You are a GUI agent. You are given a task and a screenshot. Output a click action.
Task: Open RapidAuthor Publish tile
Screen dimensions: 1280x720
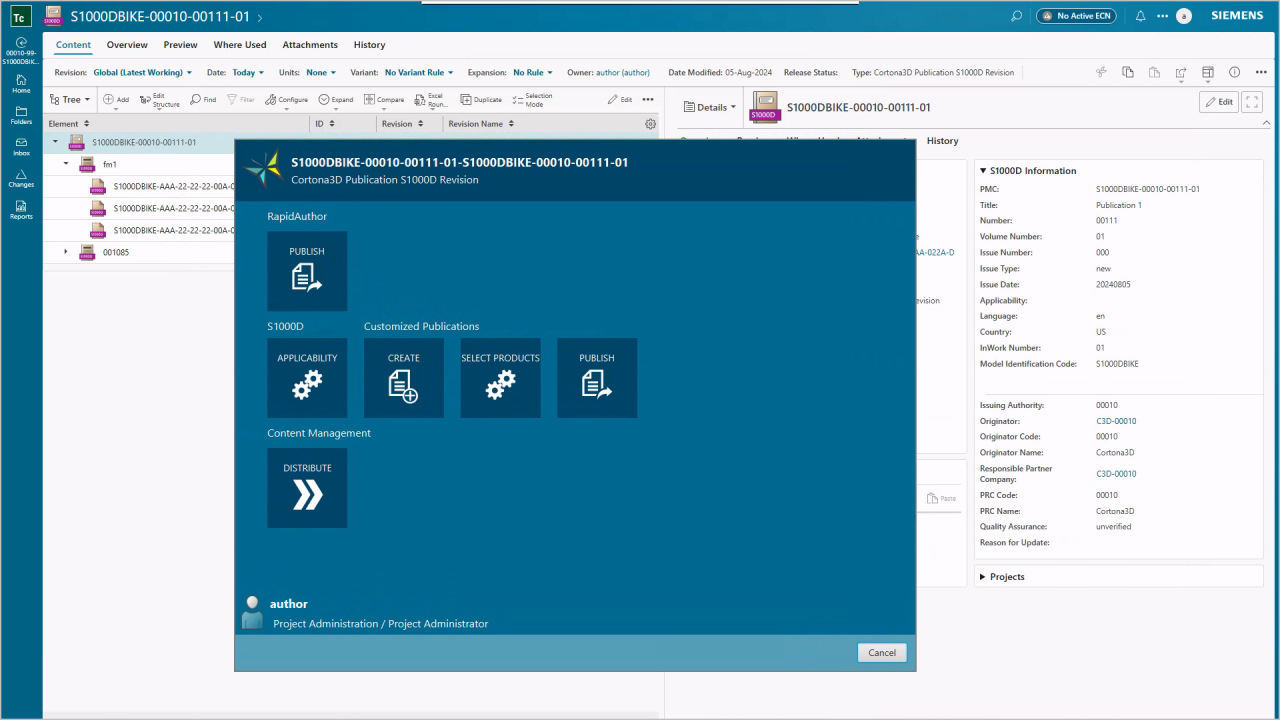click(x=307, y=271)
